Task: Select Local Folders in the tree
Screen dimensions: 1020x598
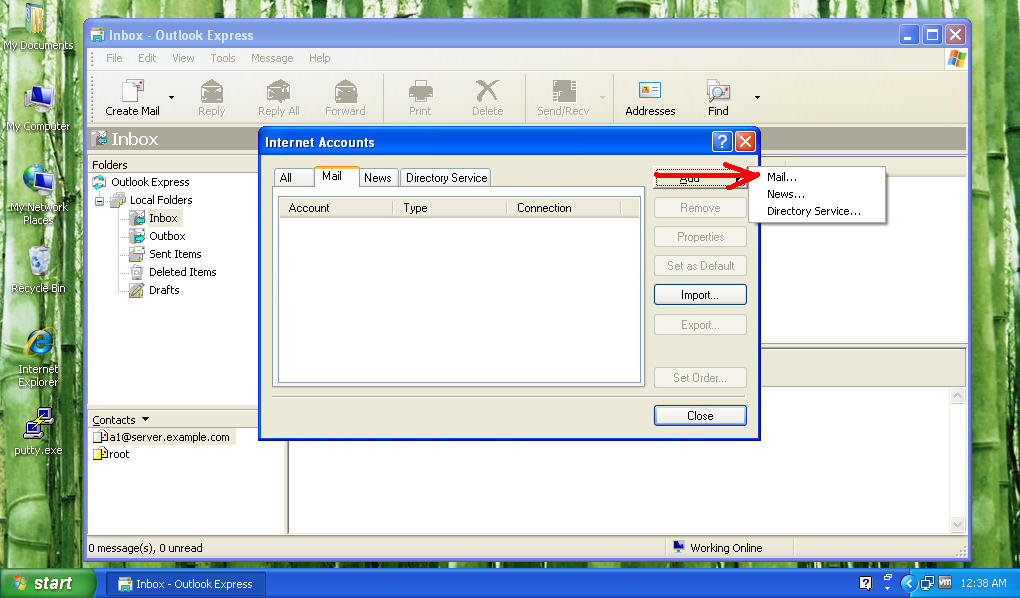Action: pyautogui.click(x=161, y=200)
